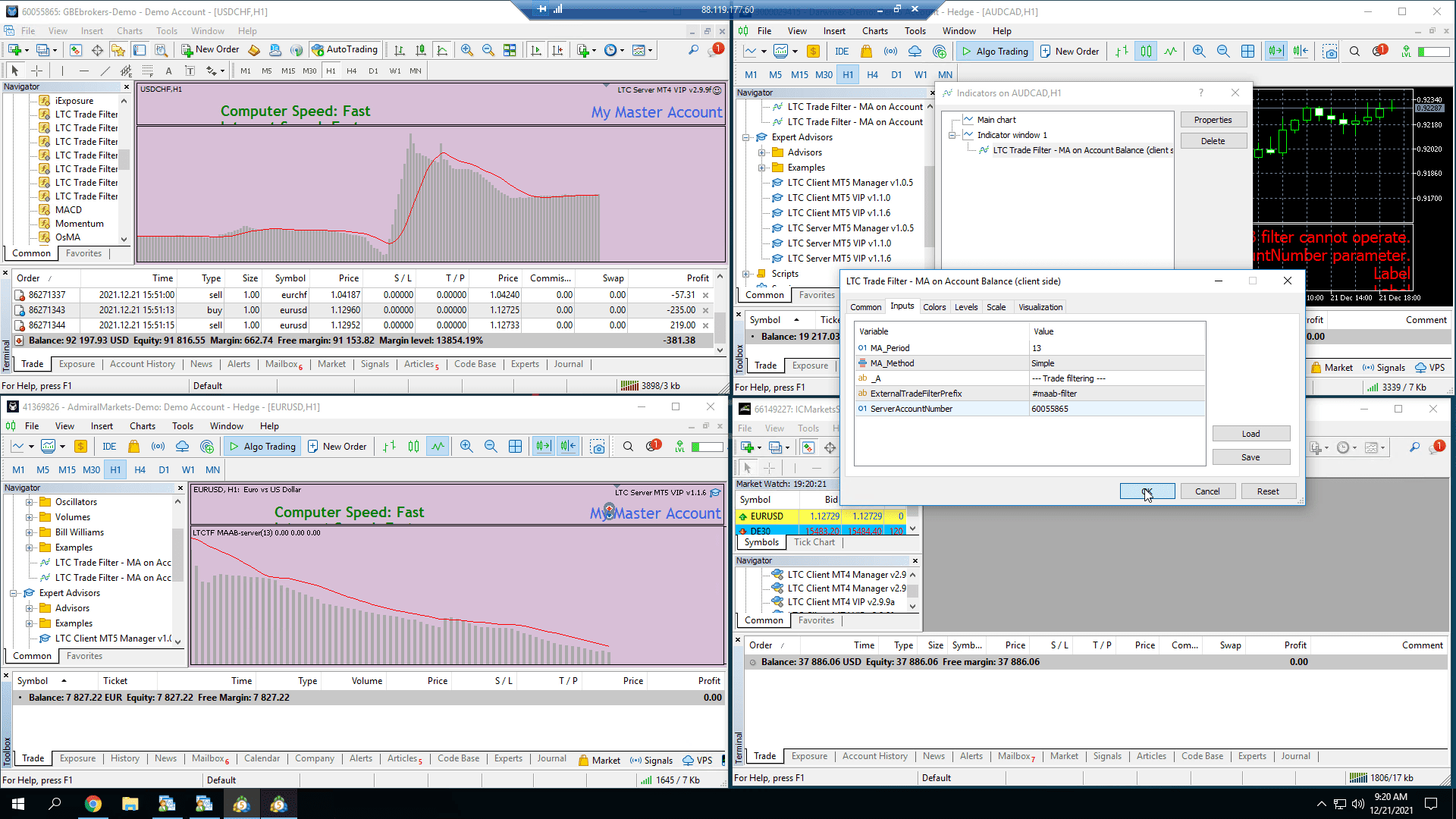Click screenshot camera icon in EURUSD toolbar

[598, 447]
